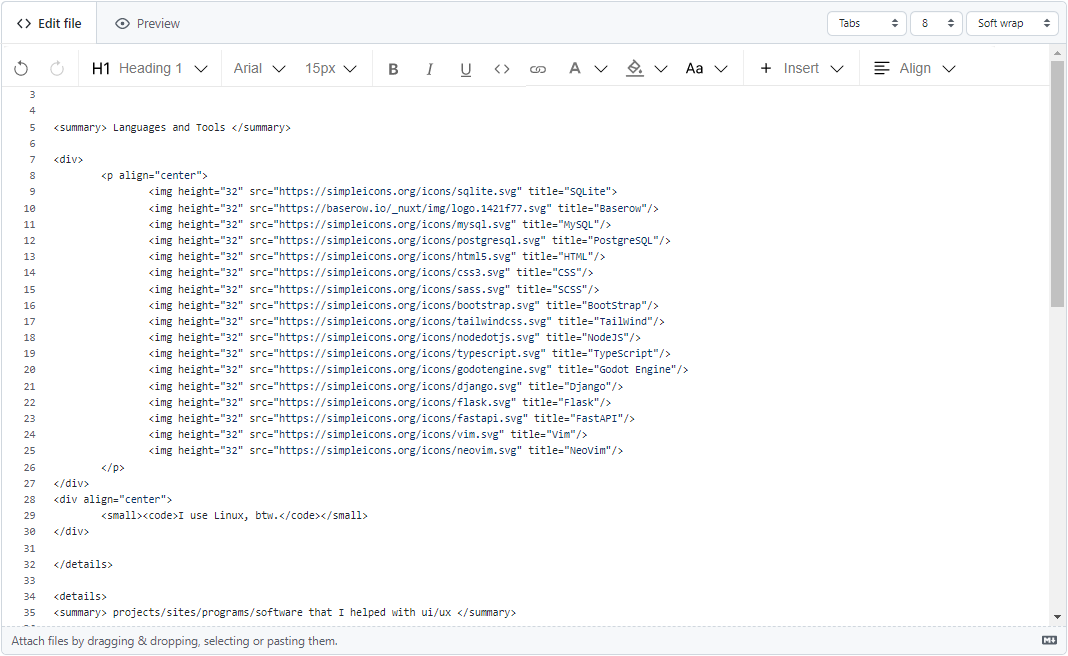The width and height of the screenshot is (1068, 656).
Task: Open the Heading 1 style dropdown
Action: (150, 68)
